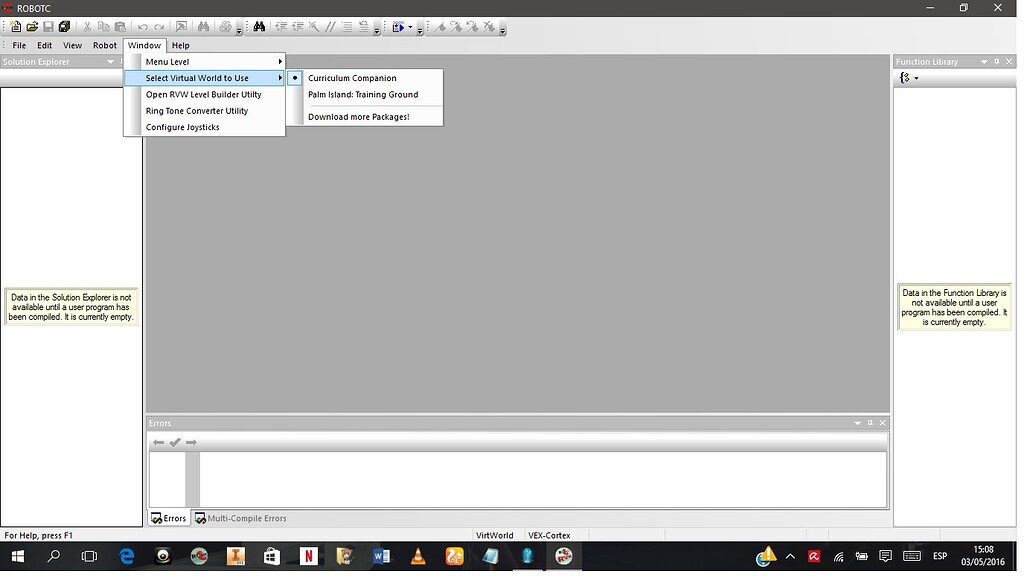Click the Compile and Download icon

coord(398,27)
